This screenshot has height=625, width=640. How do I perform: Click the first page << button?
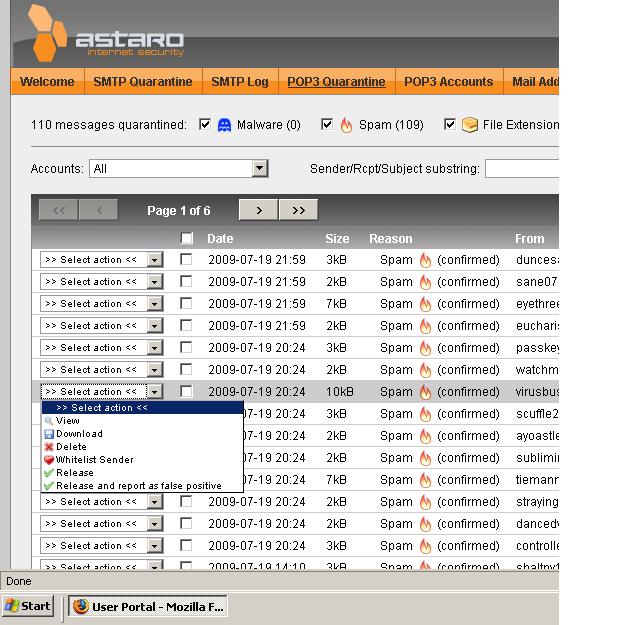(x=59, y=210)
